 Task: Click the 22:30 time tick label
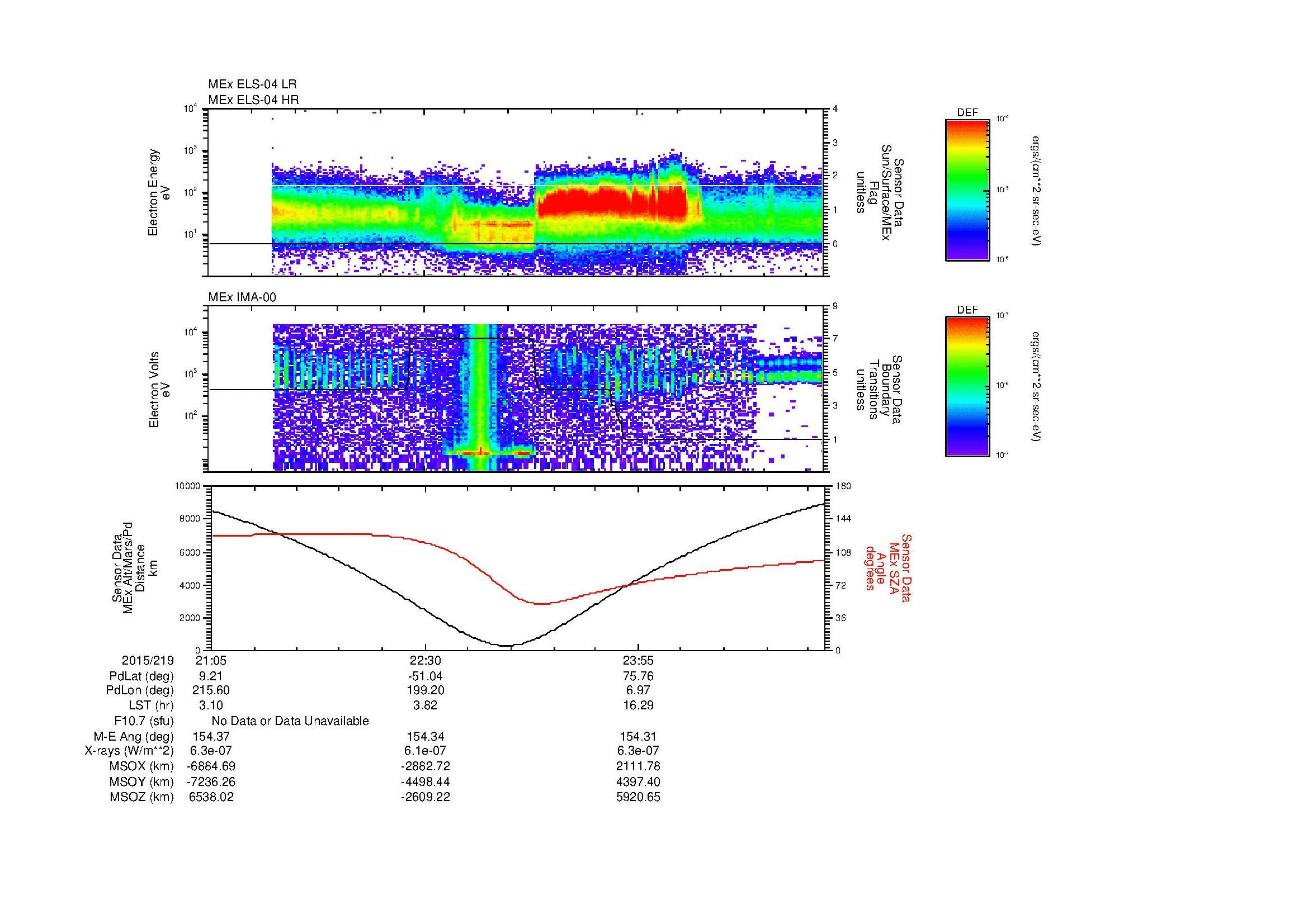[x=425, y=660]
